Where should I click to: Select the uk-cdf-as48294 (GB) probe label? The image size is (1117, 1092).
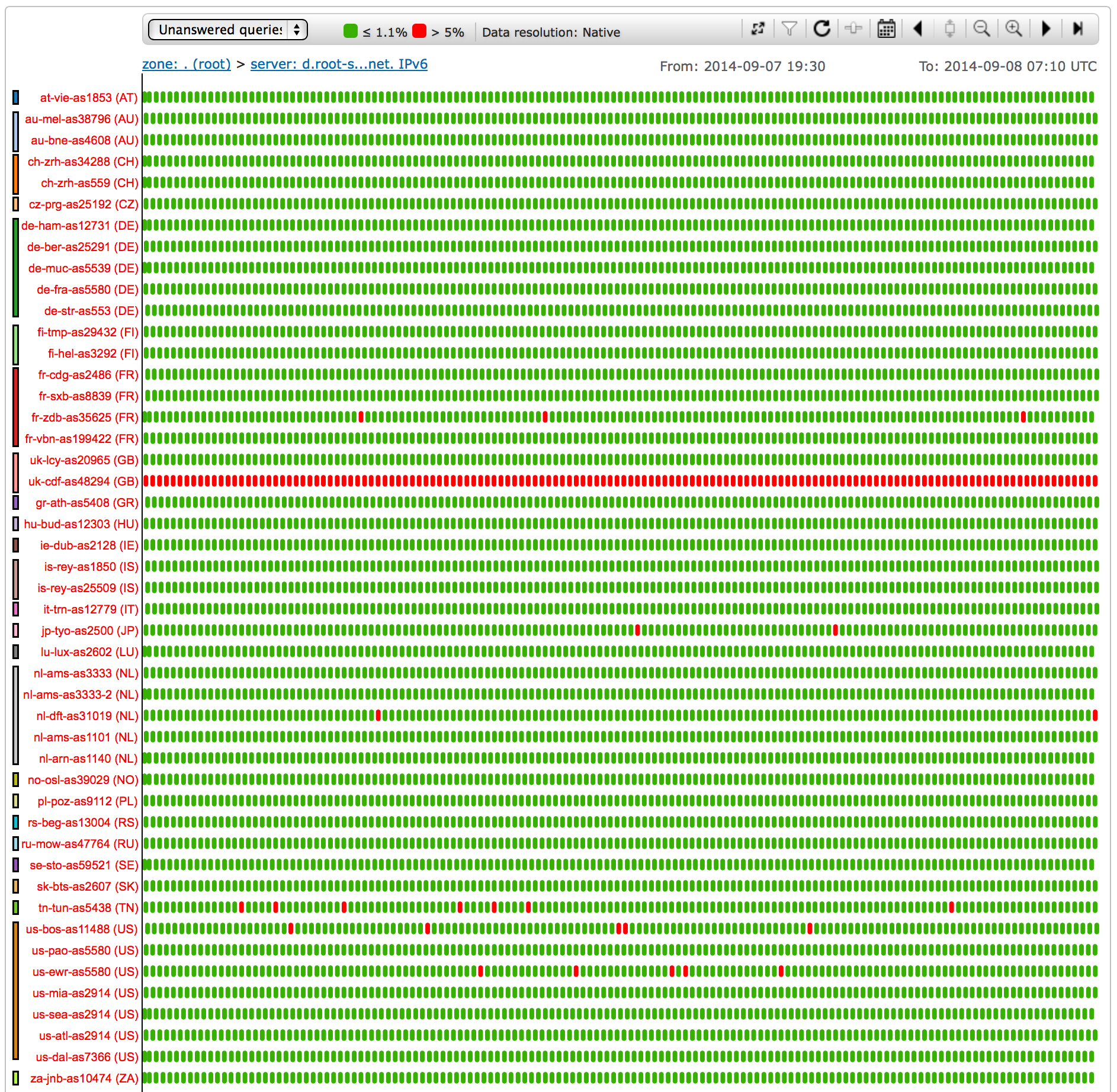(83, 481)
